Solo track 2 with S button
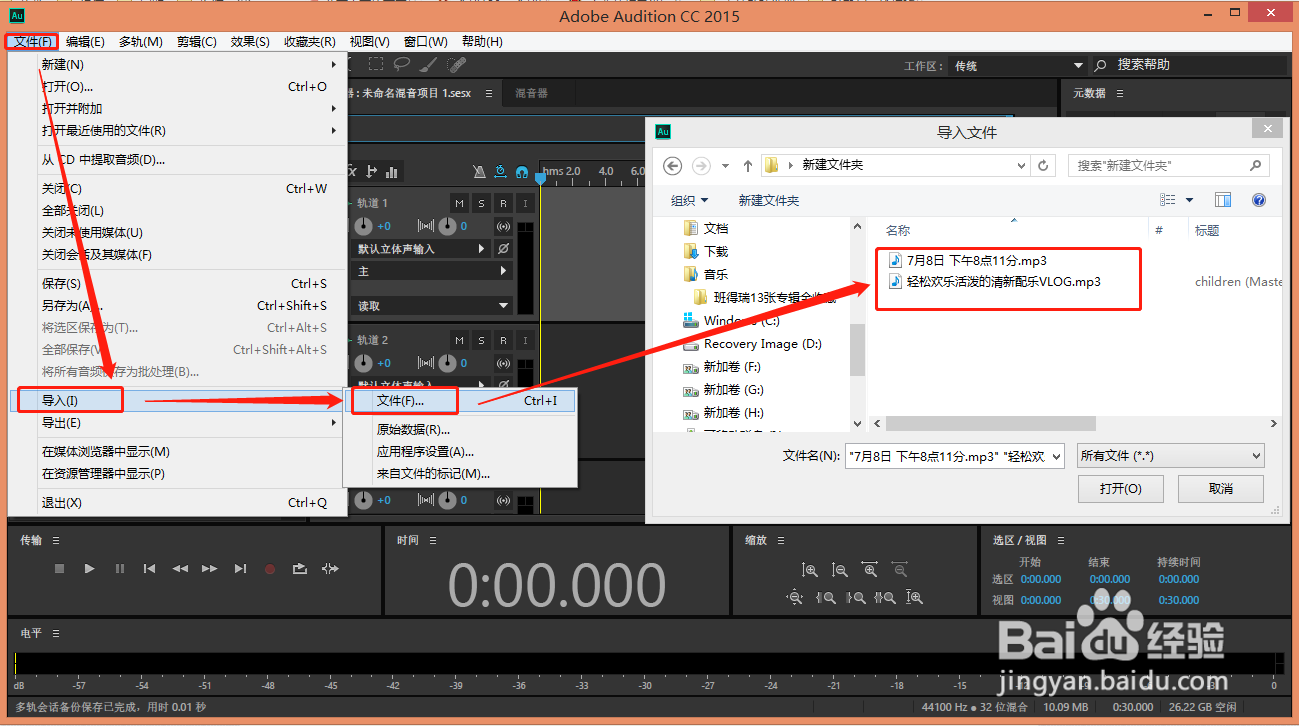Image resolution: width=1299 pixels, height=726 pixels. point(481,340)
